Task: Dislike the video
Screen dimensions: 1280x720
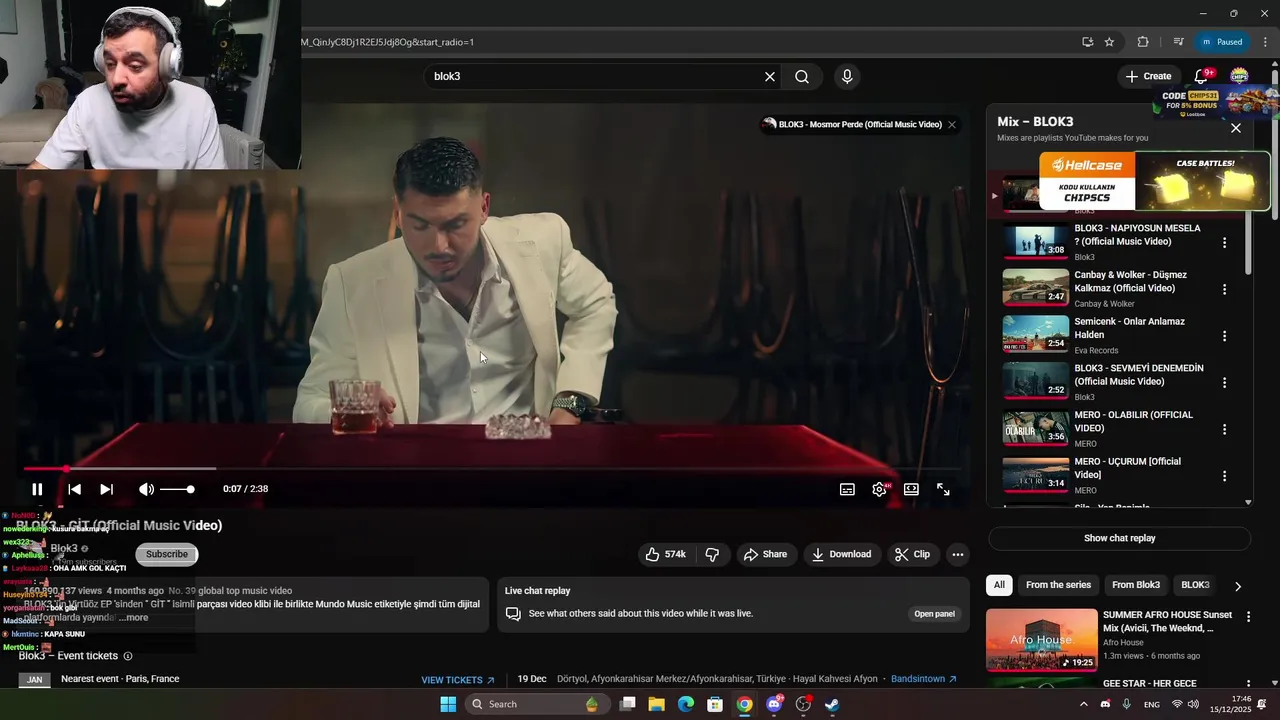Action: point(712,554)
